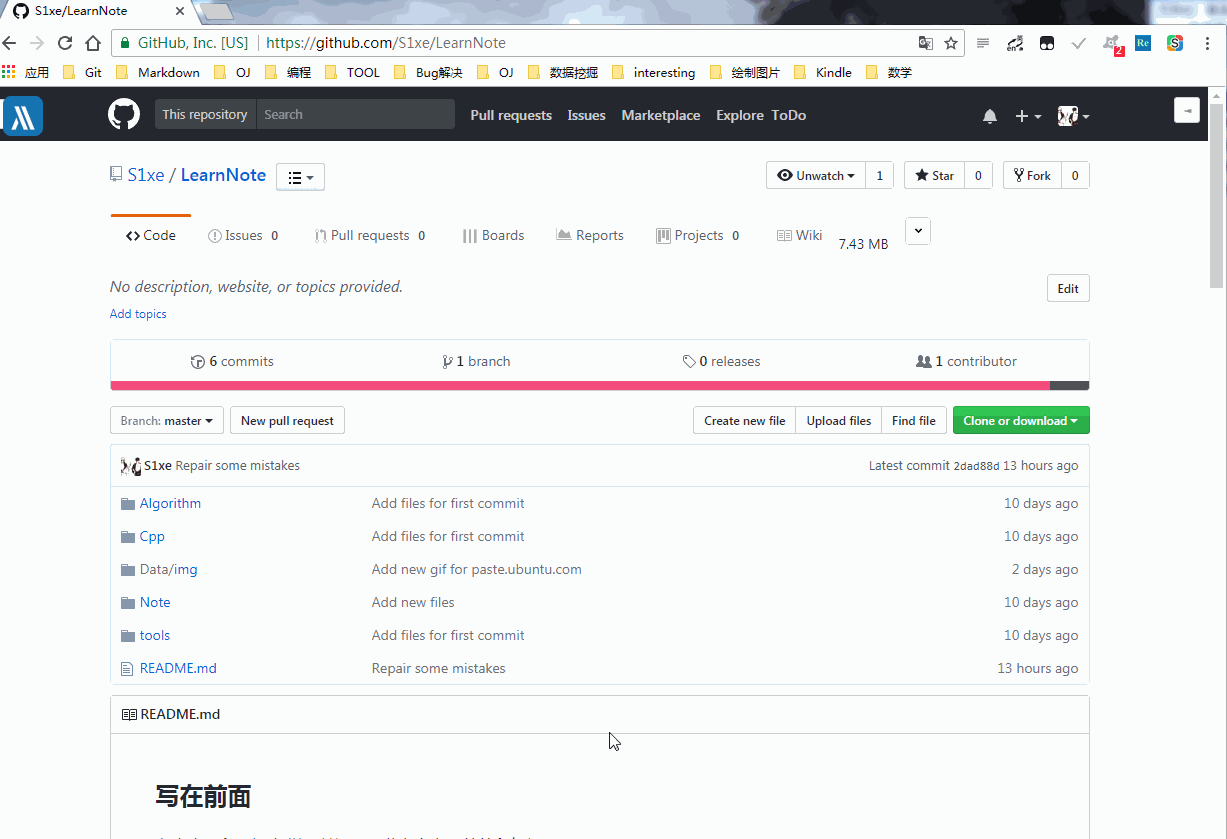Reload the page
1227x839 pixels.
tap(65, 43)
